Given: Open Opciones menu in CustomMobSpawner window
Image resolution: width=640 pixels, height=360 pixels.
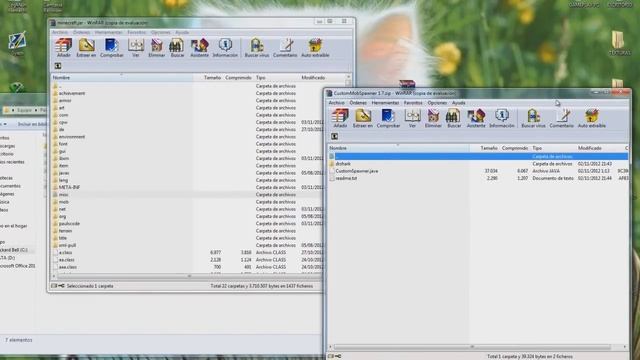Looking at the screenshot, I should coord(437,103).
